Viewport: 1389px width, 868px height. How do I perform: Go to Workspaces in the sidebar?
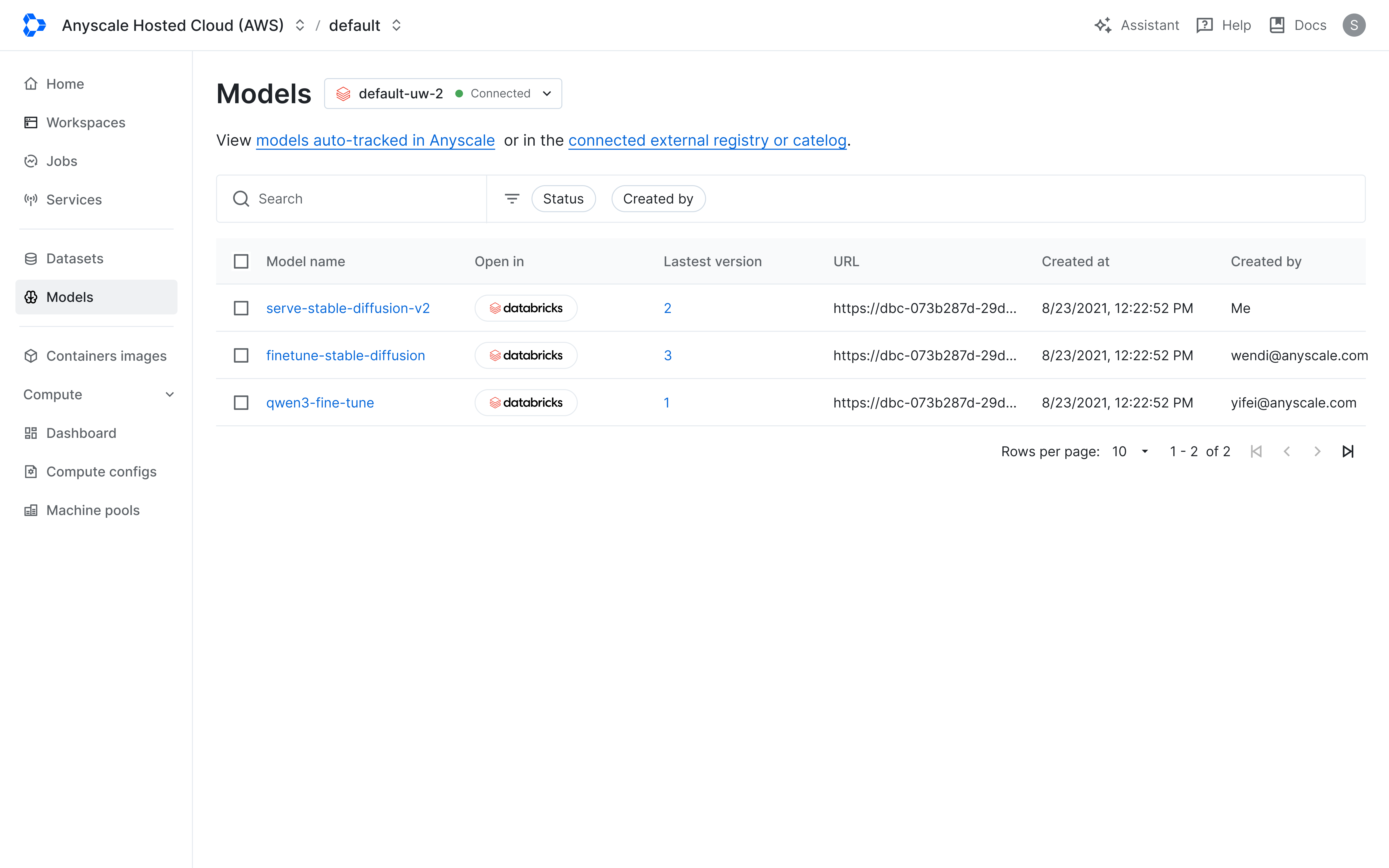pos(86,122)
